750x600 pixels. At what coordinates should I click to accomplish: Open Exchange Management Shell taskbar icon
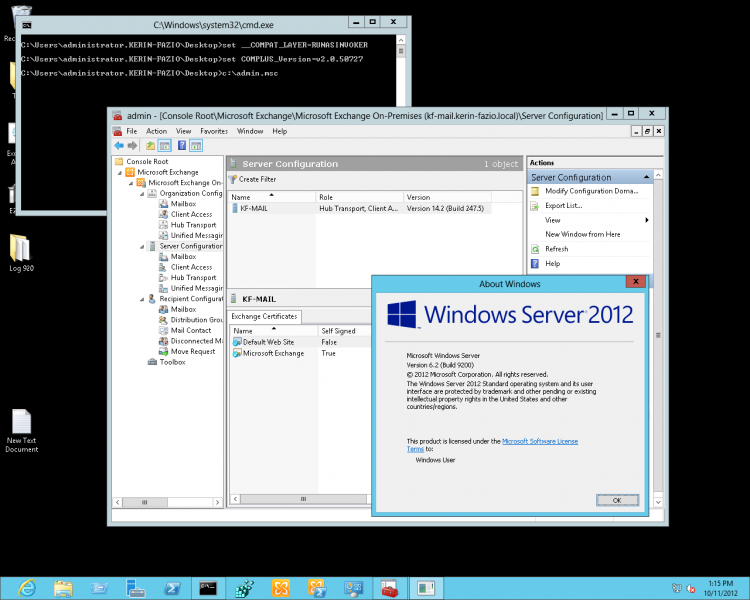[317, 588]
